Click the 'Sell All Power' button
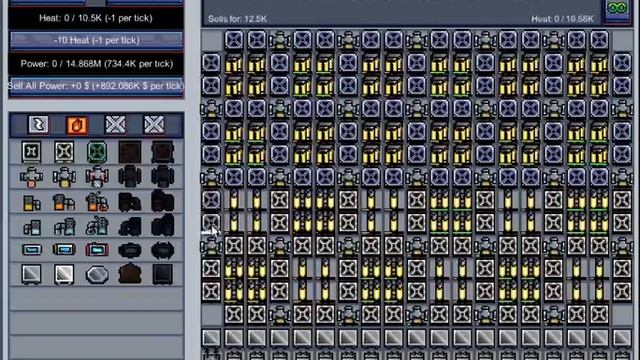The height and width of the screenshot is (360, 640). tap(96, 86)
